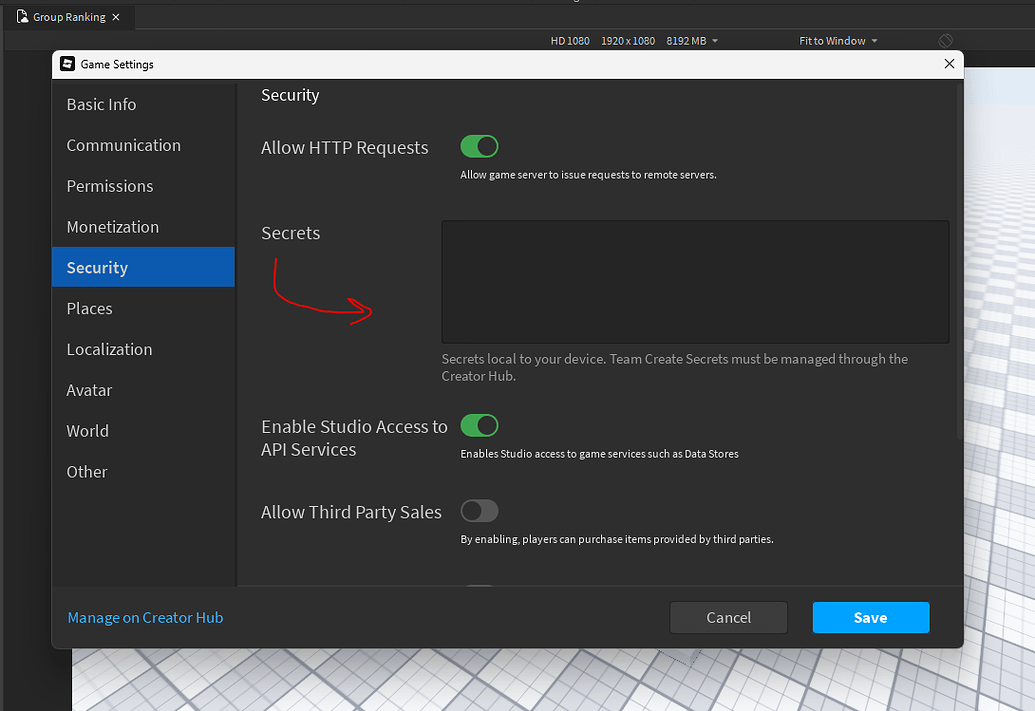This screenshot has width=1035, height=711.
Task: Close the Group Ranking tab
Action: pos(116,17)
